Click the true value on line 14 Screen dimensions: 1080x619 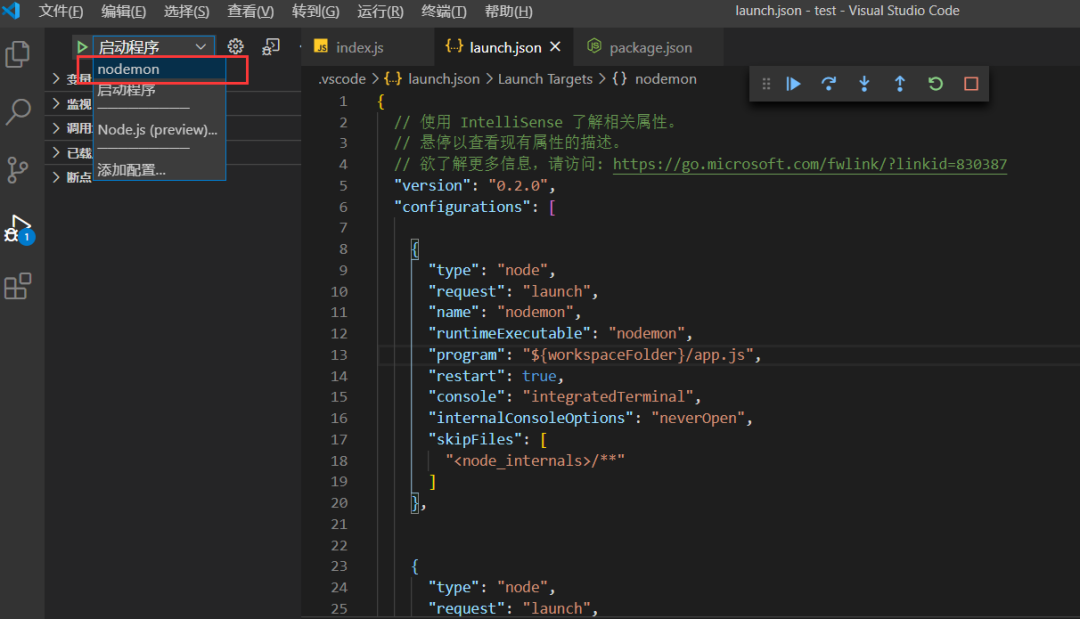click(x=539, y=376)
